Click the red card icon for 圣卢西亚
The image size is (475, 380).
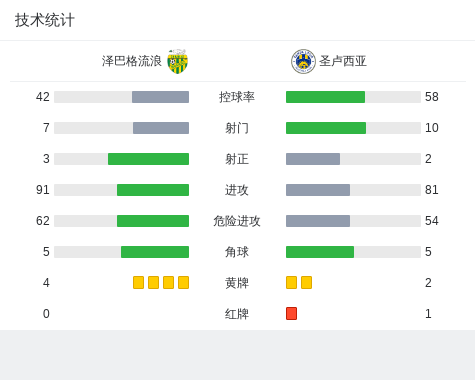(291, 314)
